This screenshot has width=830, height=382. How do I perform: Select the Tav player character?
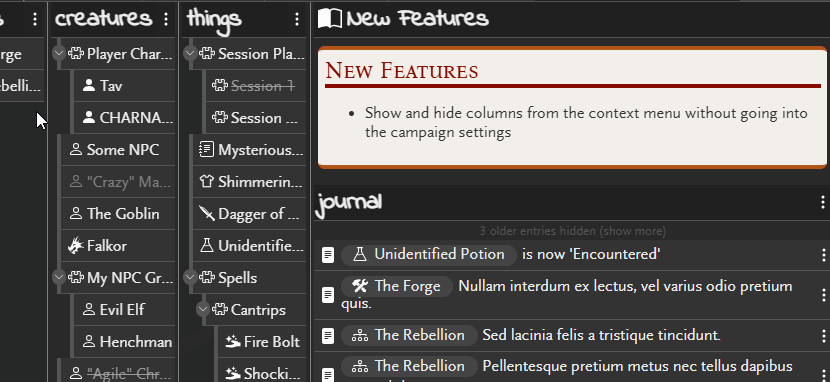point(123,86)
